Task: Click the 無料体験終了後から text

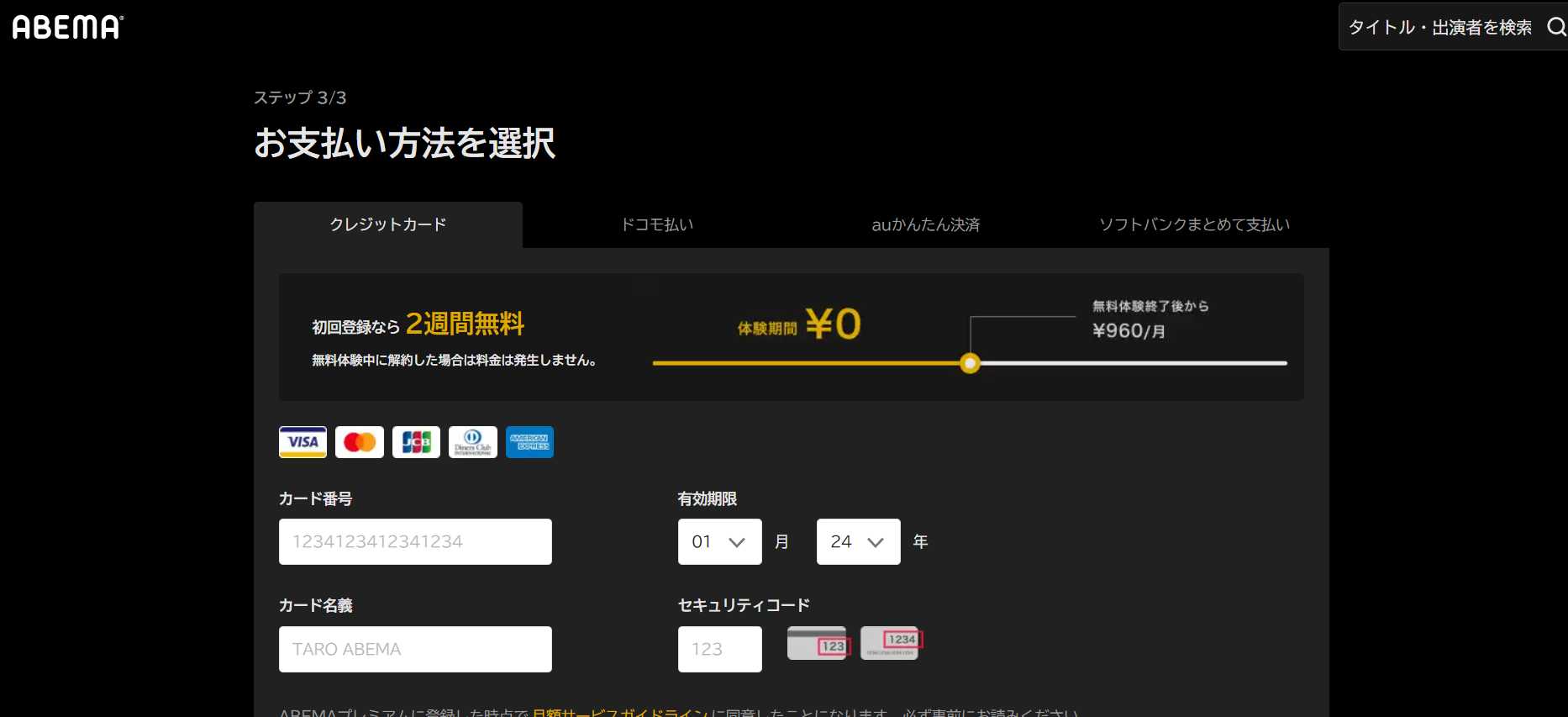Action: click(1150, 306)
